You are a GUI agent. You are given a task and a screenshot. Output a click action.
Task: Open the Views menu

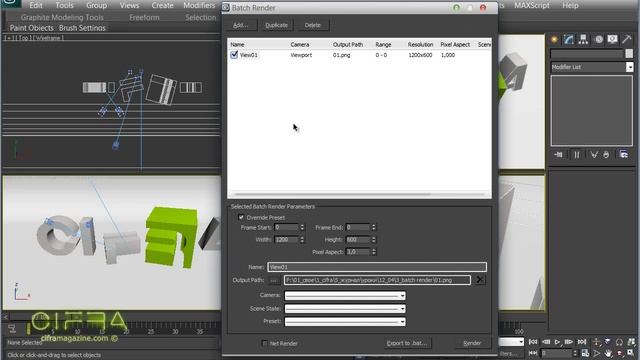(129, 5)
